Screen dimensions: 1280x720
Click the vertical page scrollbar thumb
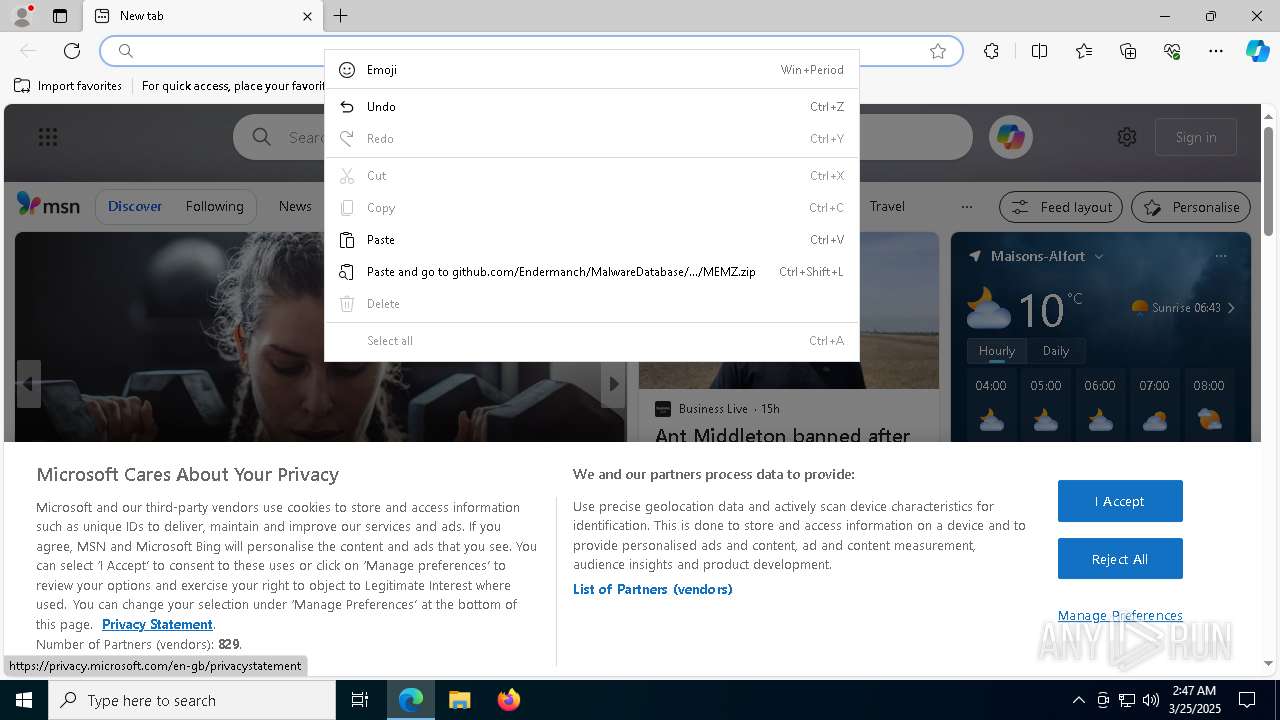click(1269, 180)
